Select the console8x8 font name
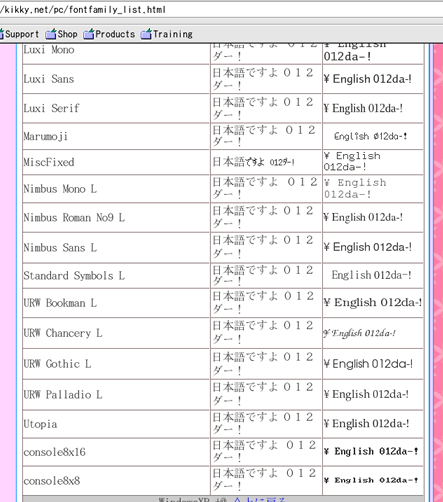Image resolution: width=443 pixels, height=502 pixels. coord(52,481)
